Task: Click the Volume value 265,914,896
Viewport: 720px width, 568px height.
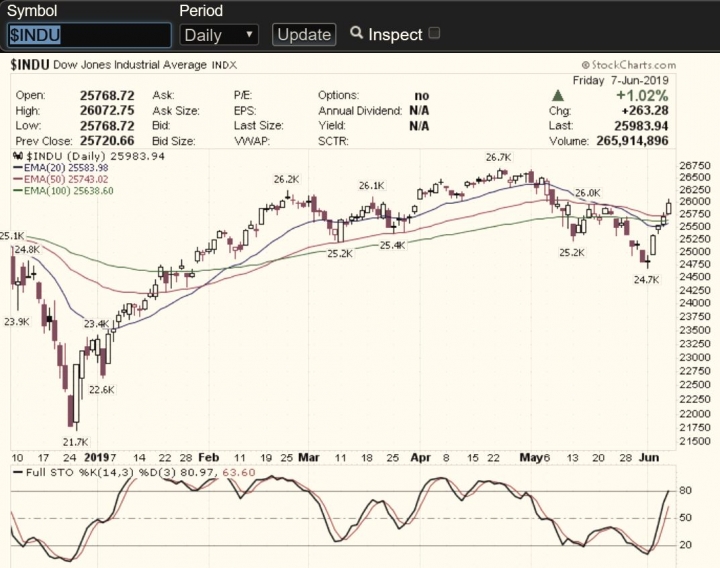Action: (x=632, y=141)
